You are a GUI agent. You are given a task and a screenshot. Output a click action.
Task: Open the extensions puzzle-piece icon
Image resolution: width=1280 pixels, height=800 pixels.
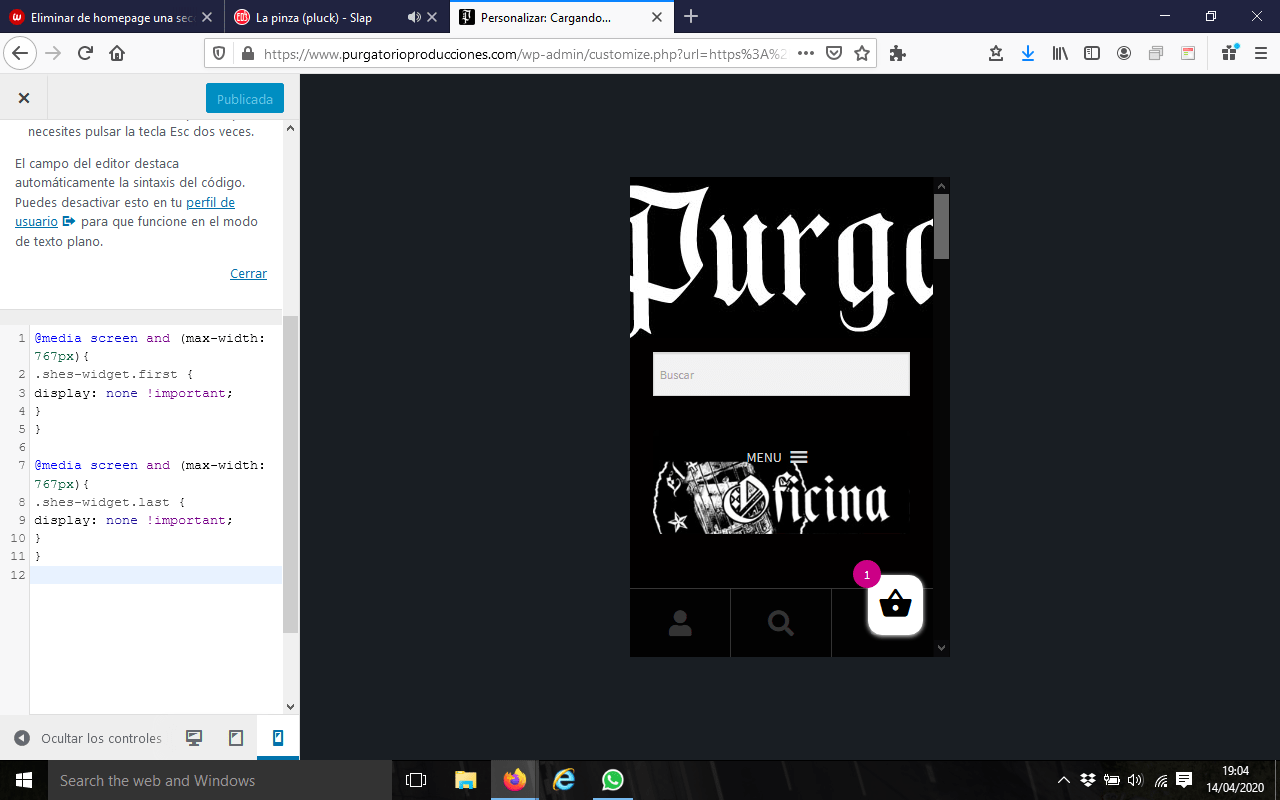tap(897, 53)
